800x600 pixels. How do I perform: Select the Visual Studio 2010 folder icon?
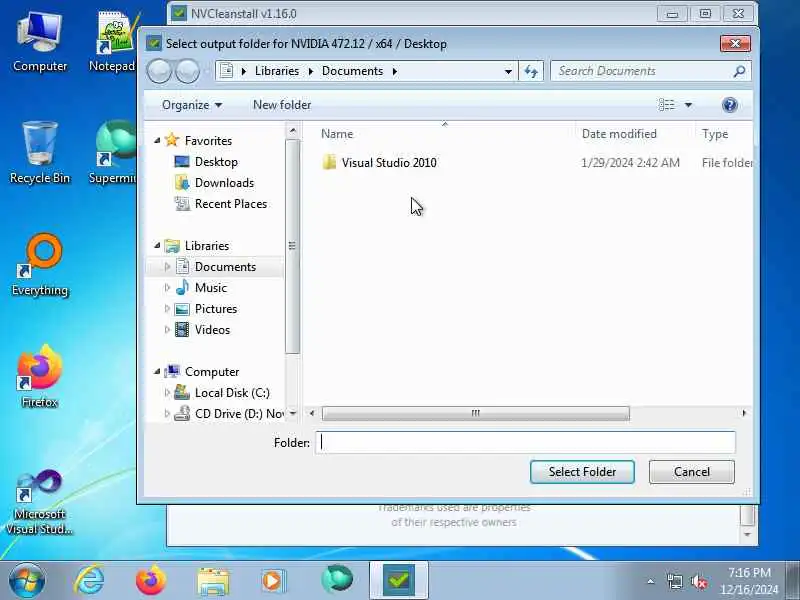coord(330,162)
